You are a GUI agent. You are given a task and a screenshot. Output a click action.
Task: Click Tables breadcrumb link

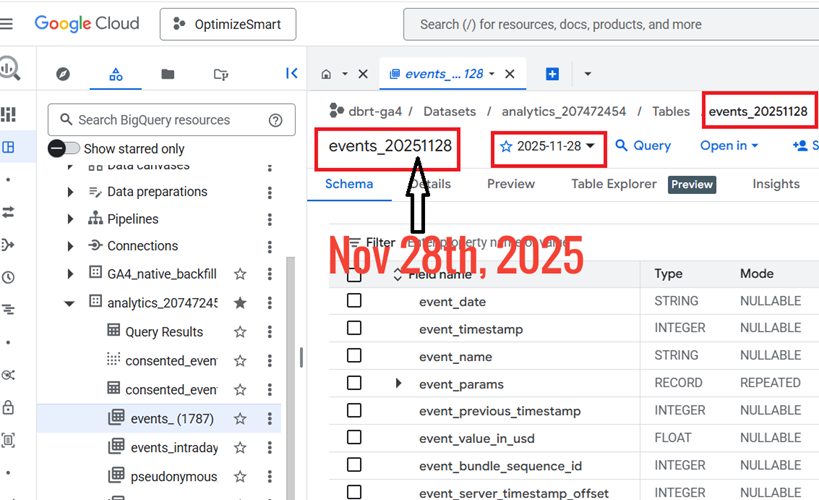click(671, 111)
